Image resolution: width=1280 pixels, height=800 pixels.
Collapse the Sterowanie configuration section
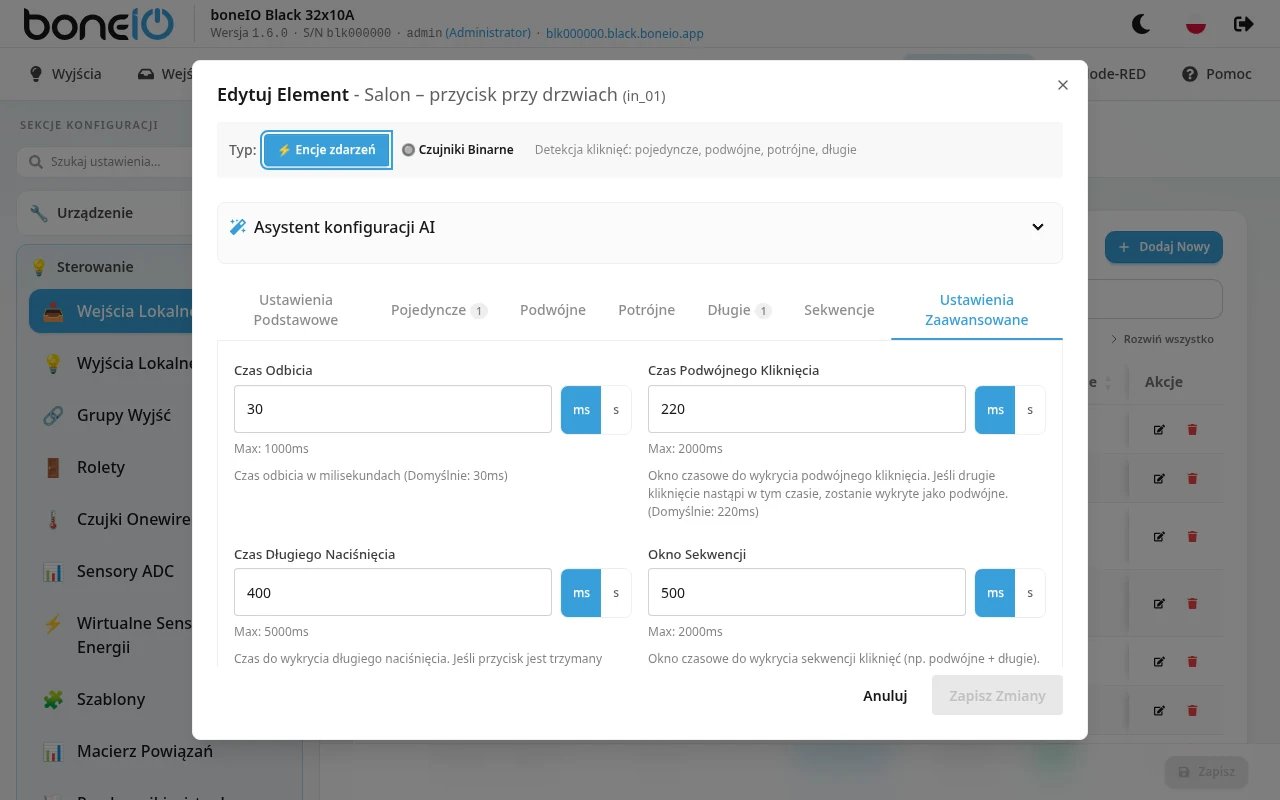tap(160, 267)
